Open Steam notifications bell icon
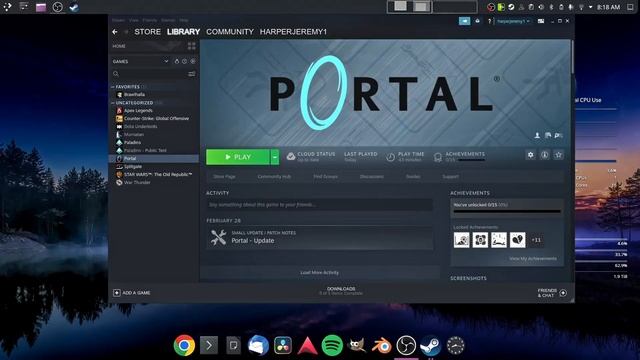Image resolution: width=640 pixels, height=360 pixels. point(477,21)
